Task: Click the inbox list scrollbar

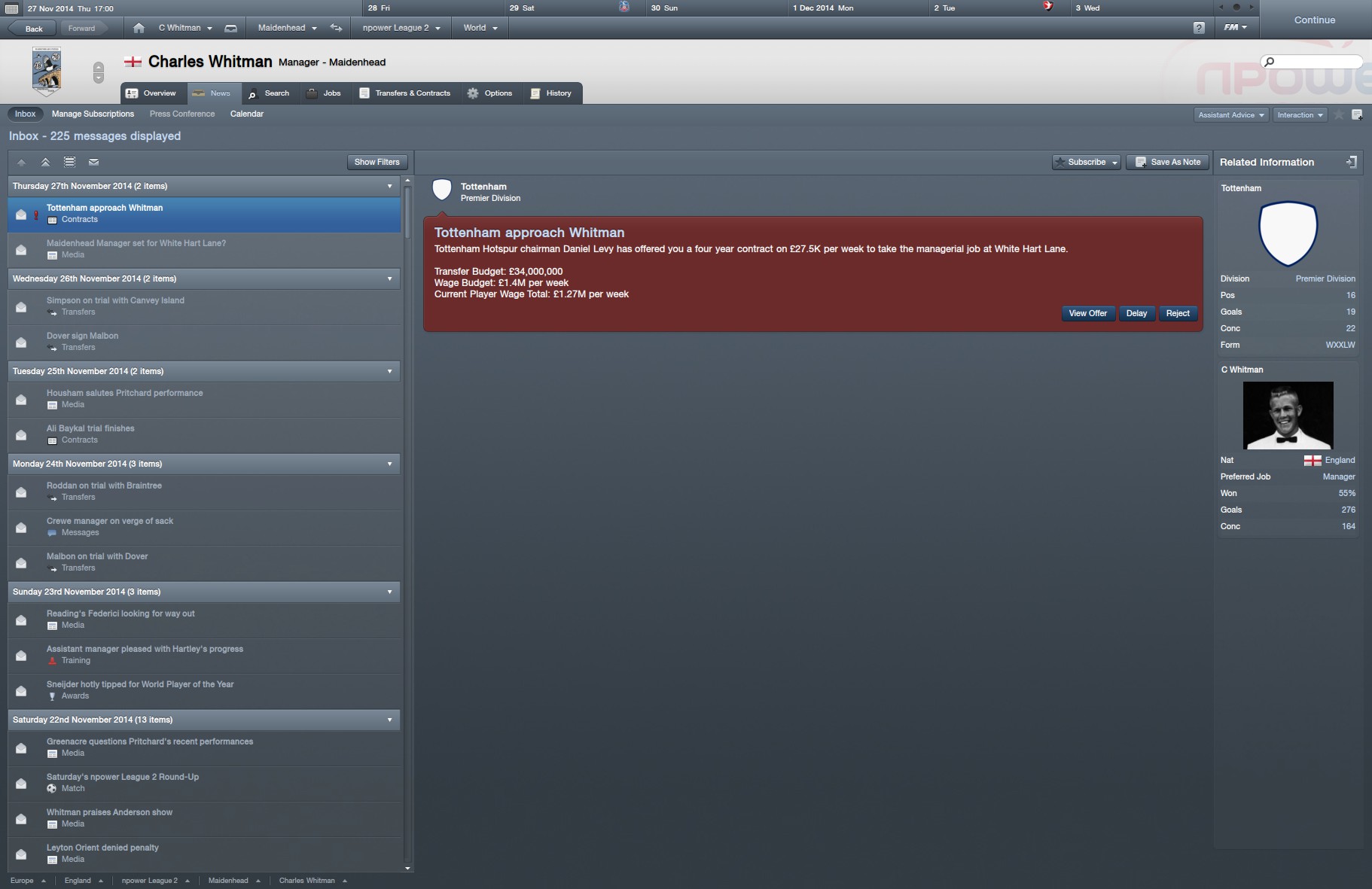Action: pos(407,212)
